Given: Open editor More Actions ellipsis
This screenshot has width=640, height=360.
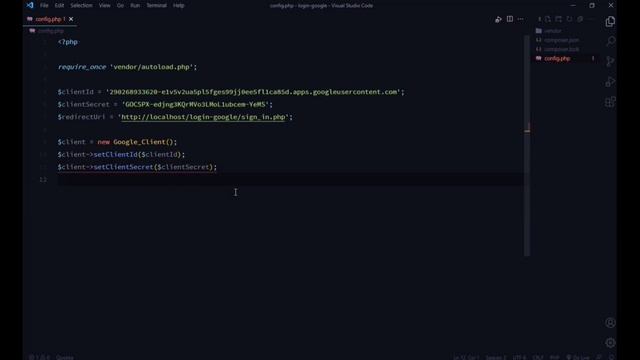Looking at the screenshot, I should (520, 19).
